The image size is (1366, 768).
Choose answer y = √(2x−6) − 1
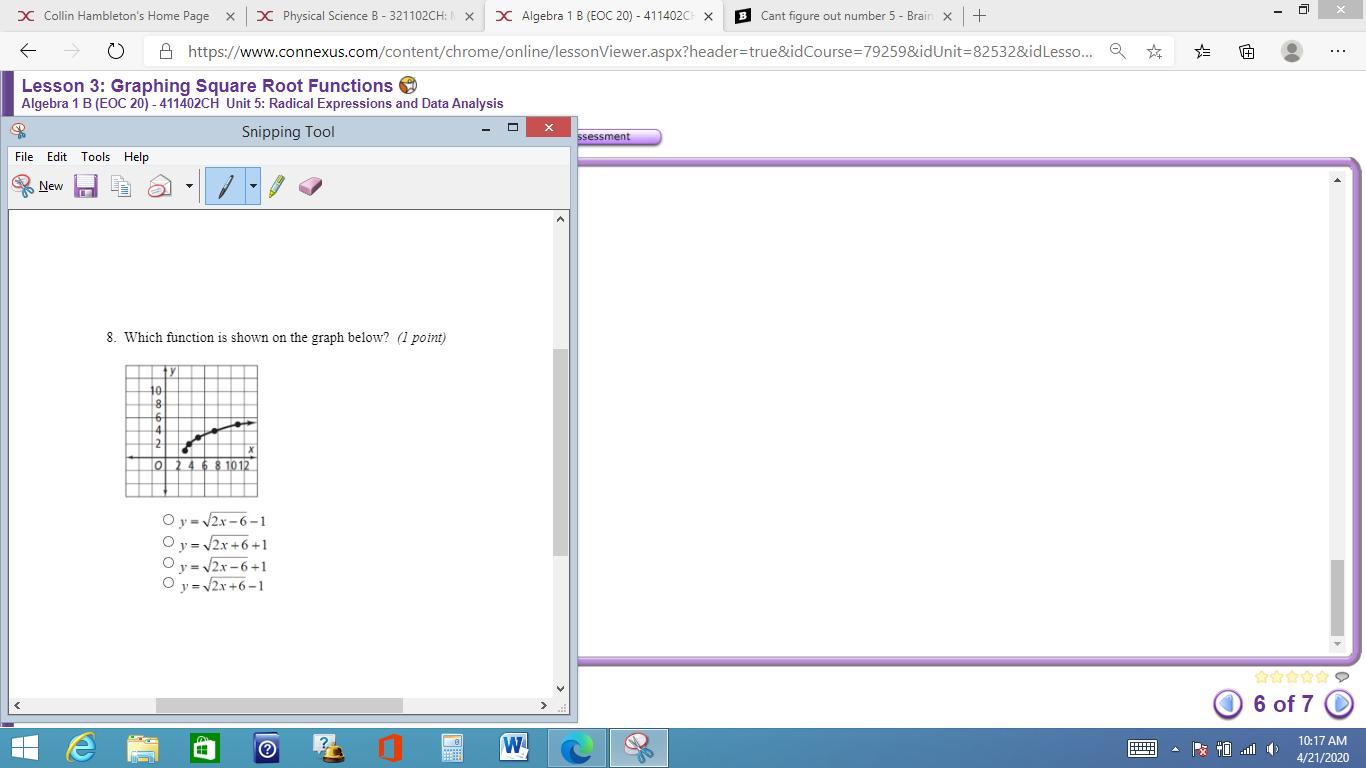(x=168, y=520)
